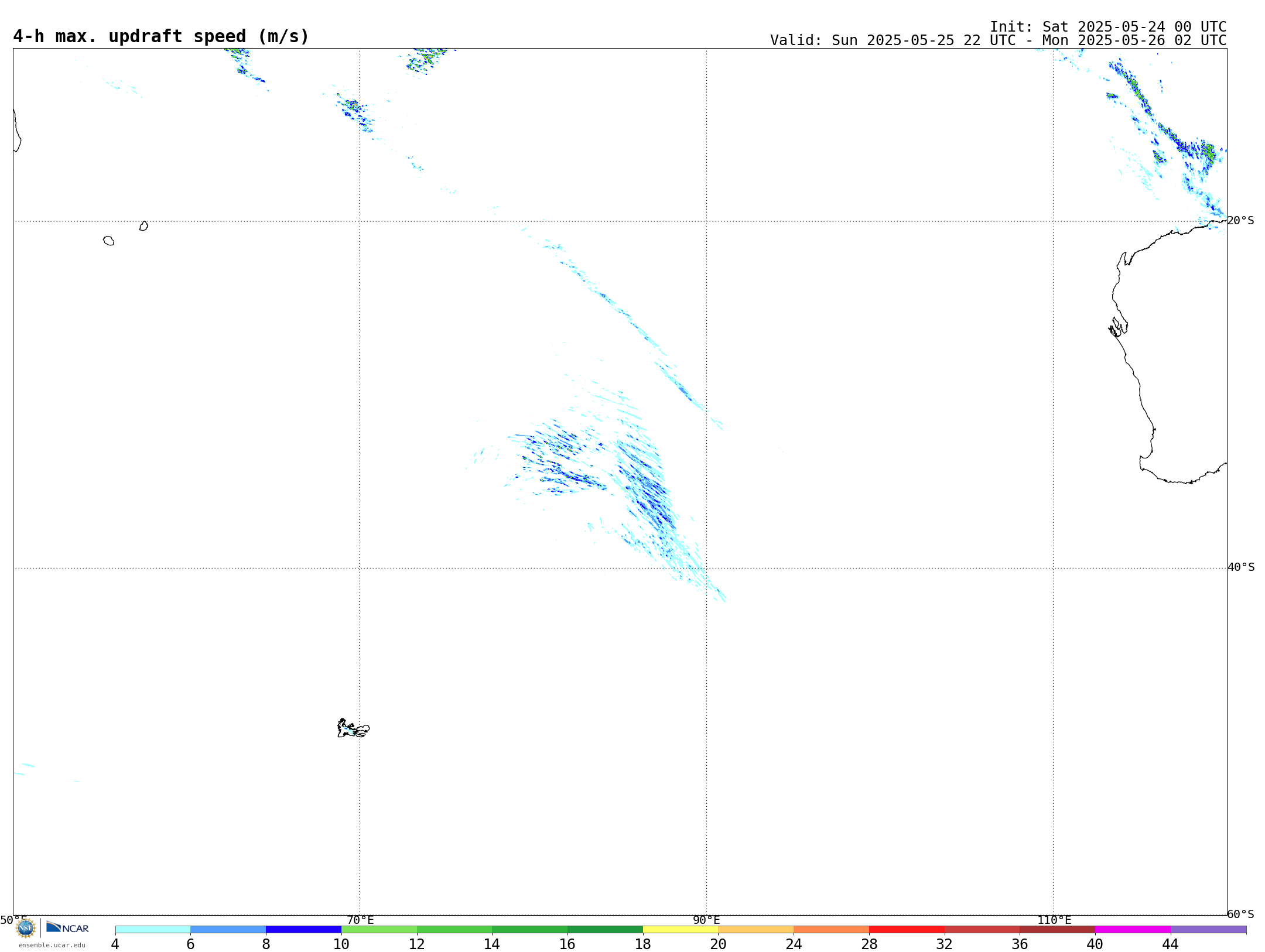Click the '4-h max. updraft speed (m/s)' title
Image resolution: width=1265 pixels, height=952 pixels.
click(161, 37)
